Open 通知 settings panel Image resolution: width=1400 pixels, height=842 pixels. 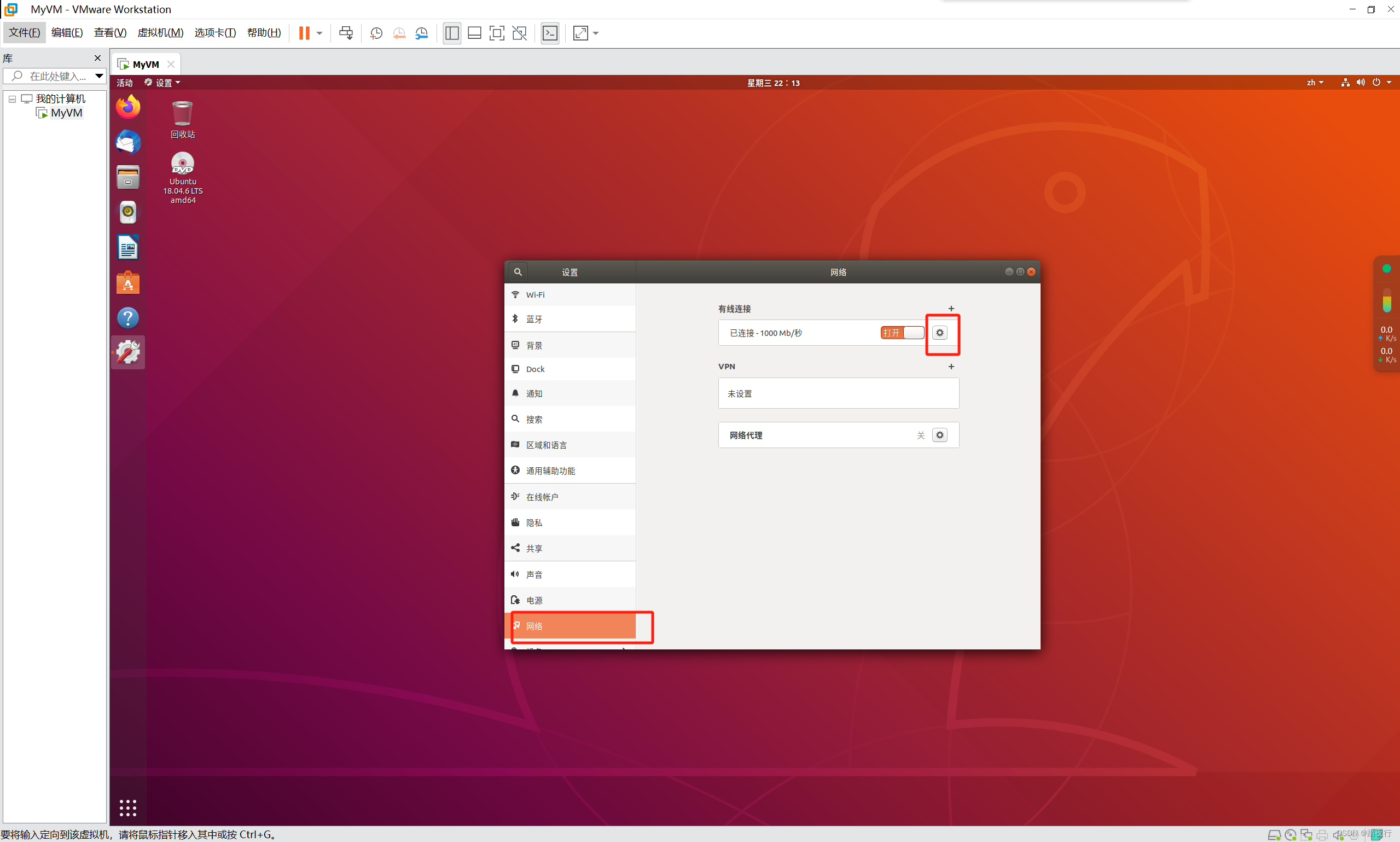click(570, 393)
